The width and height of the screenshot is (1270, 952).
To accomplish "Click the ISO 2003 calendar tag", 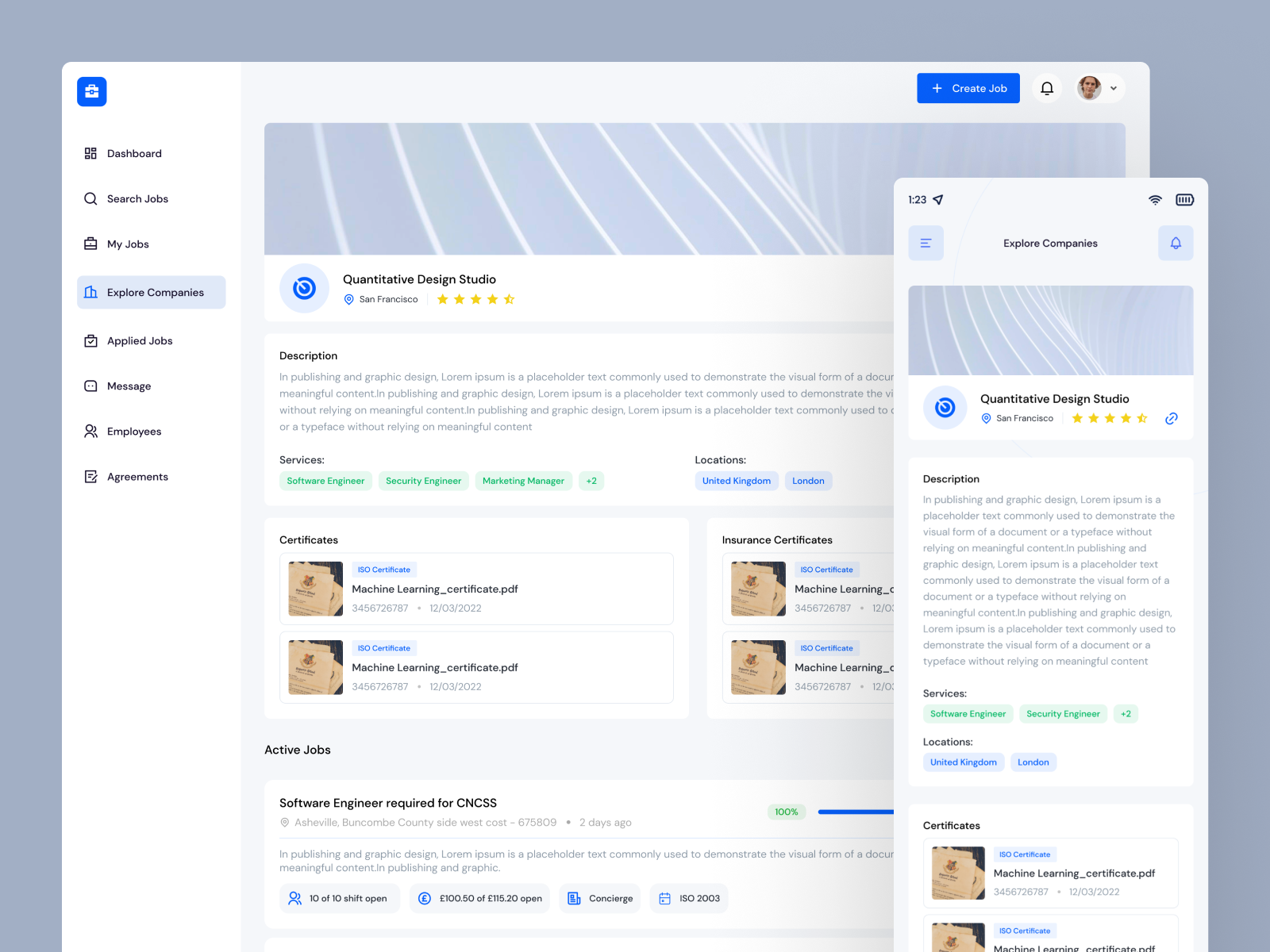I will coord(689,898).
